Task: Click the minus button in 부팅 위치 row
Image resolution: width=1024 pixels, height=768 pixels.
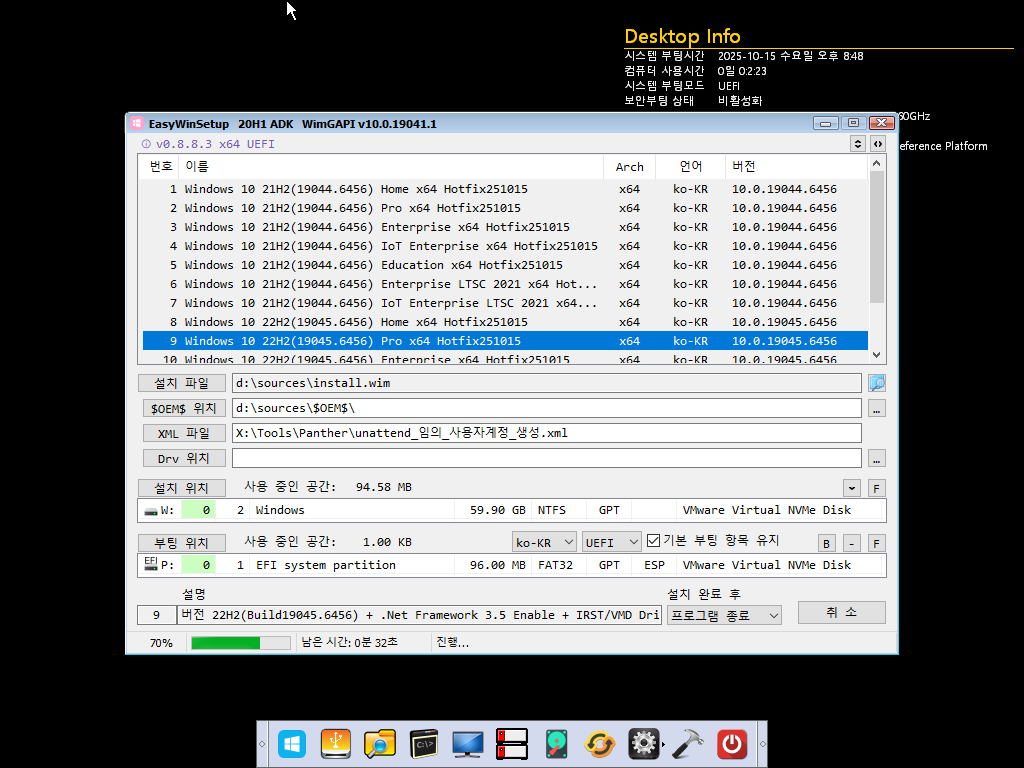Action: point(851,543)
